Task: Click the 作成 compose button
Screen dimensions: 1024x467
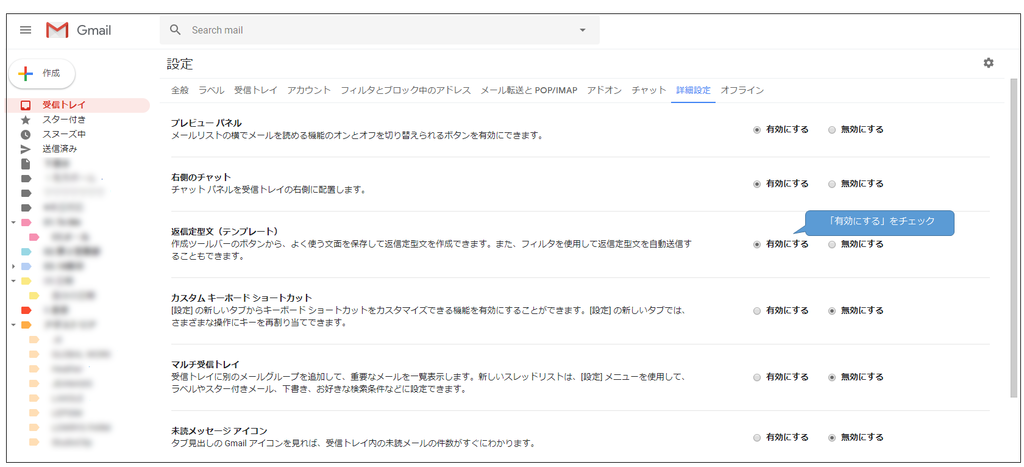Action: [x=42, y=74]
